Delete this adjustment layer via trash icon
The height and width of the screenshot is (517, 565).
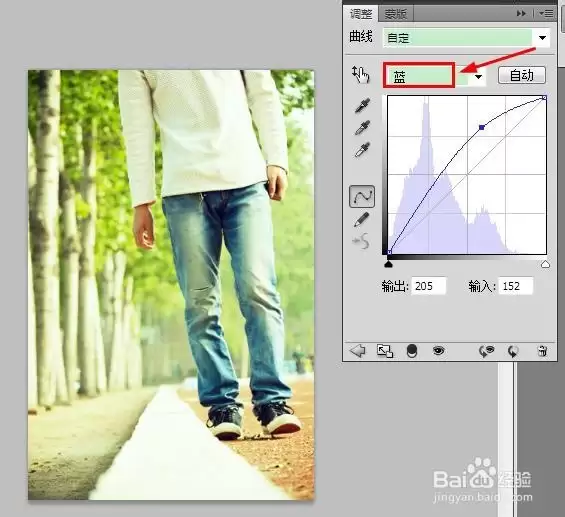542,351
